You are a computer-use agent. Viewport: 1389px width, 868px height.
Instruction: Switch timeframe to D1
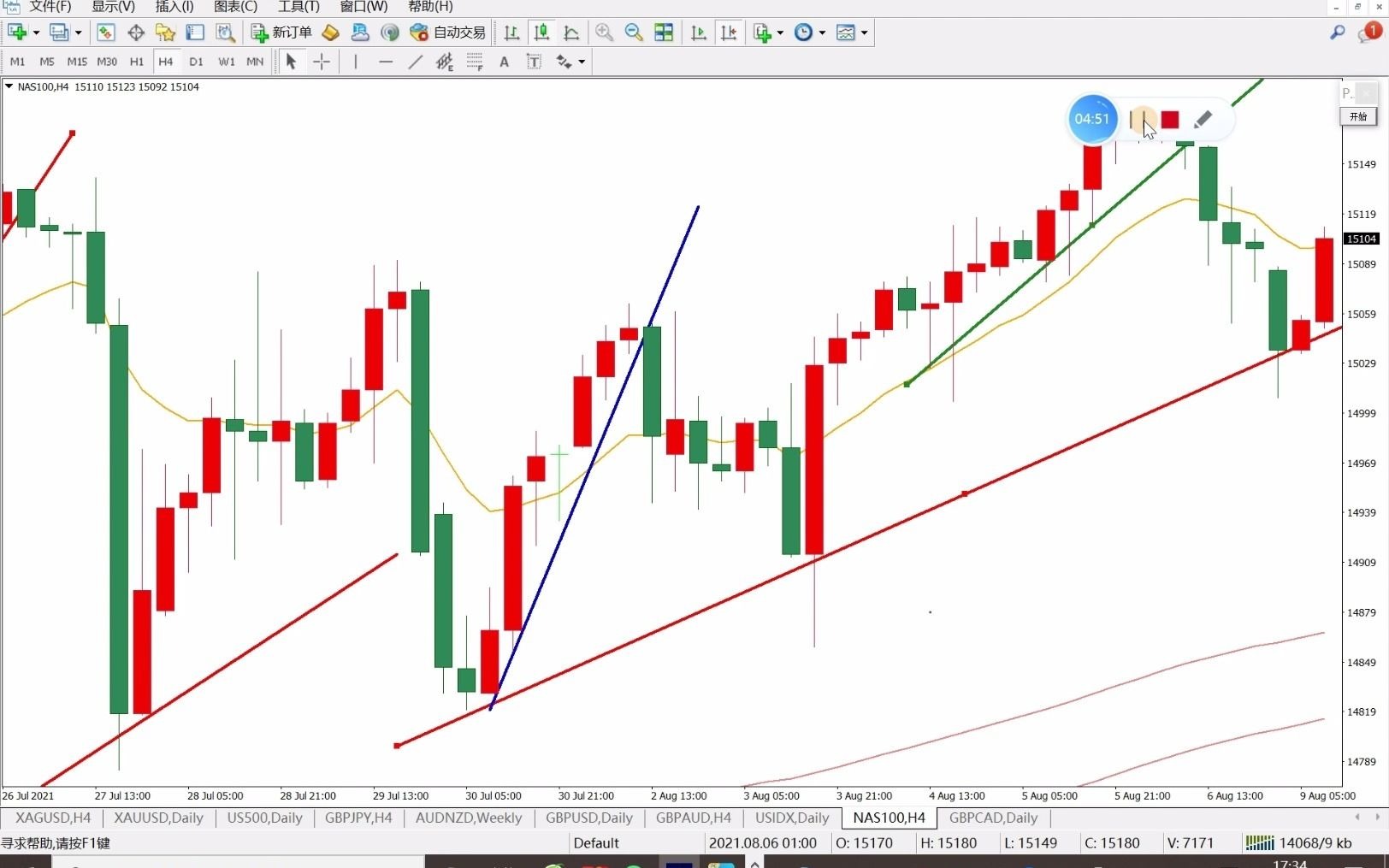coord(196,62)
